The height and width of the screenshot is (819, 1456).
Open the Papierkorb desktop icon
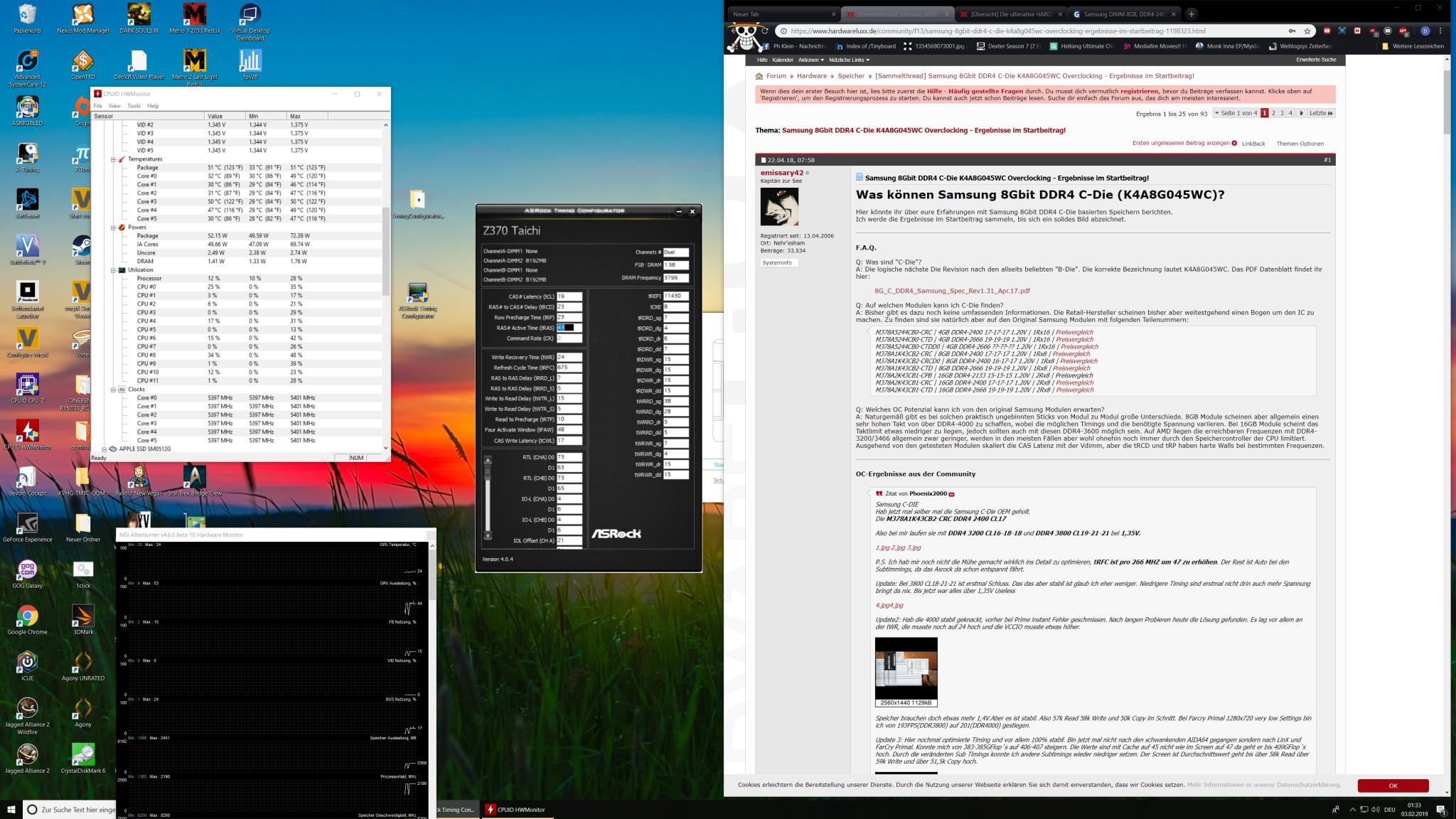click(27, 19)
